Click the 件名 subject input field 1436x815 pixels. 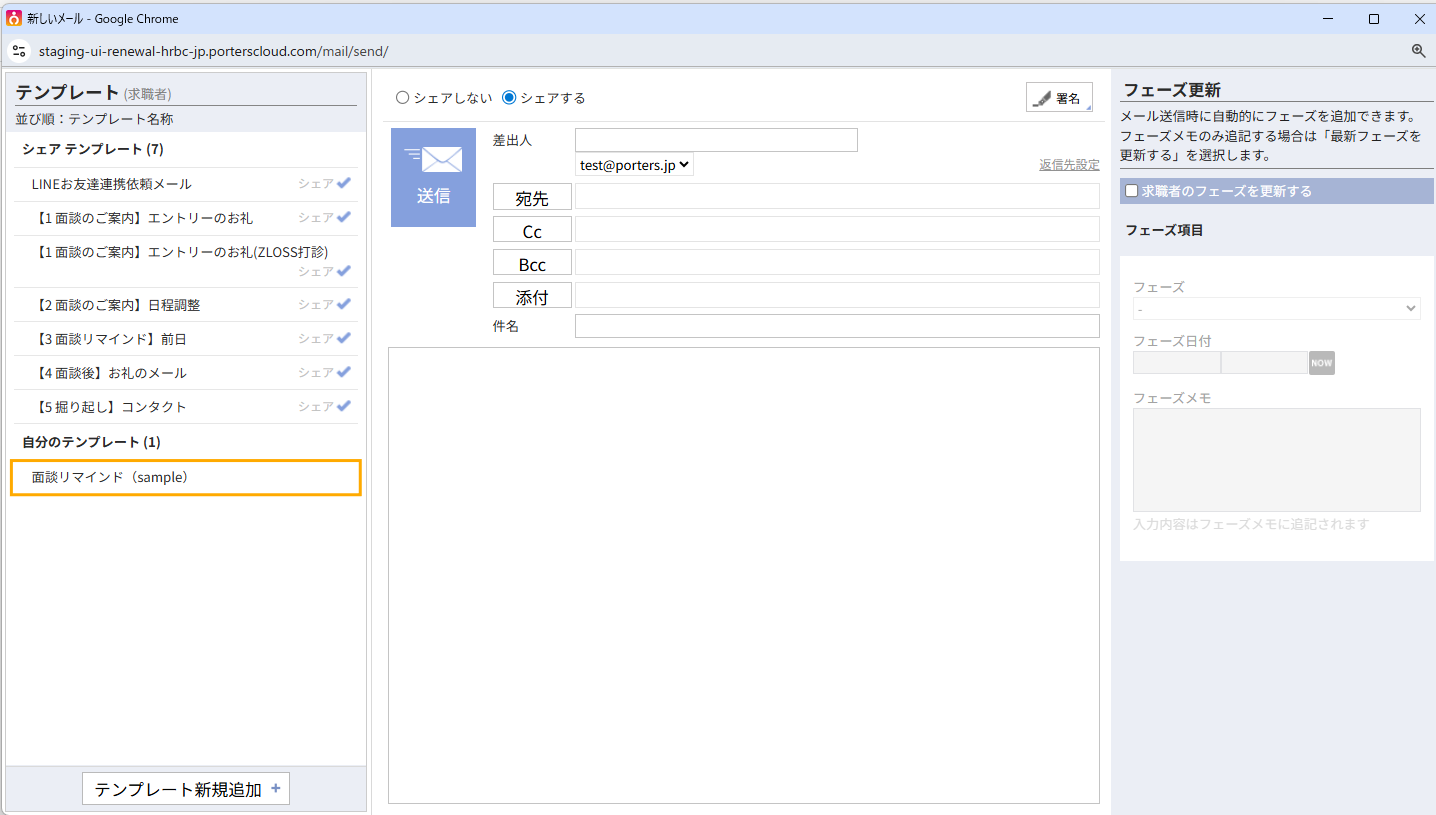(836, 326)
